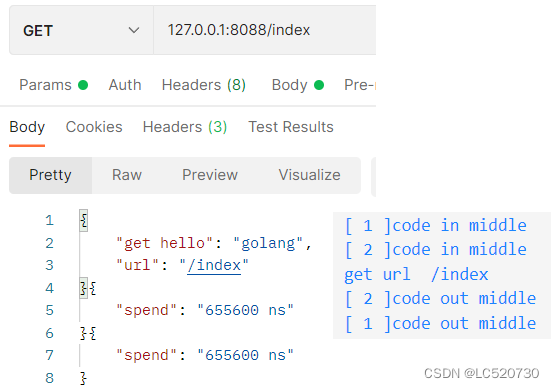
Task: Click line number 1 in response gutter
Action: pyautogui.click(x=49, y=221)
